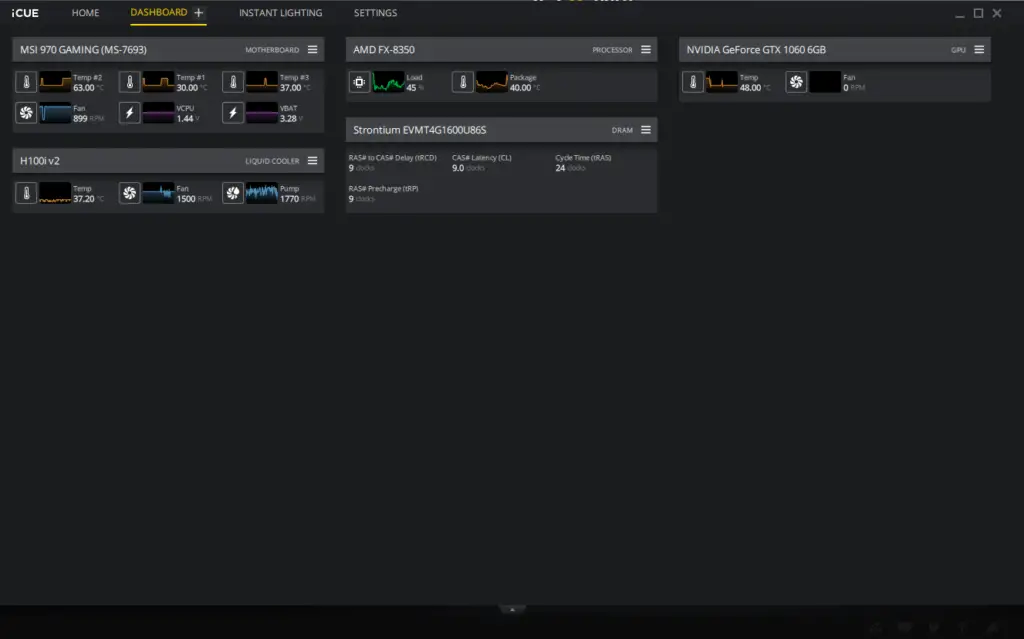Click the VBAT purple voltage graph
The image size is (1024, 639).
click(261, 113)
